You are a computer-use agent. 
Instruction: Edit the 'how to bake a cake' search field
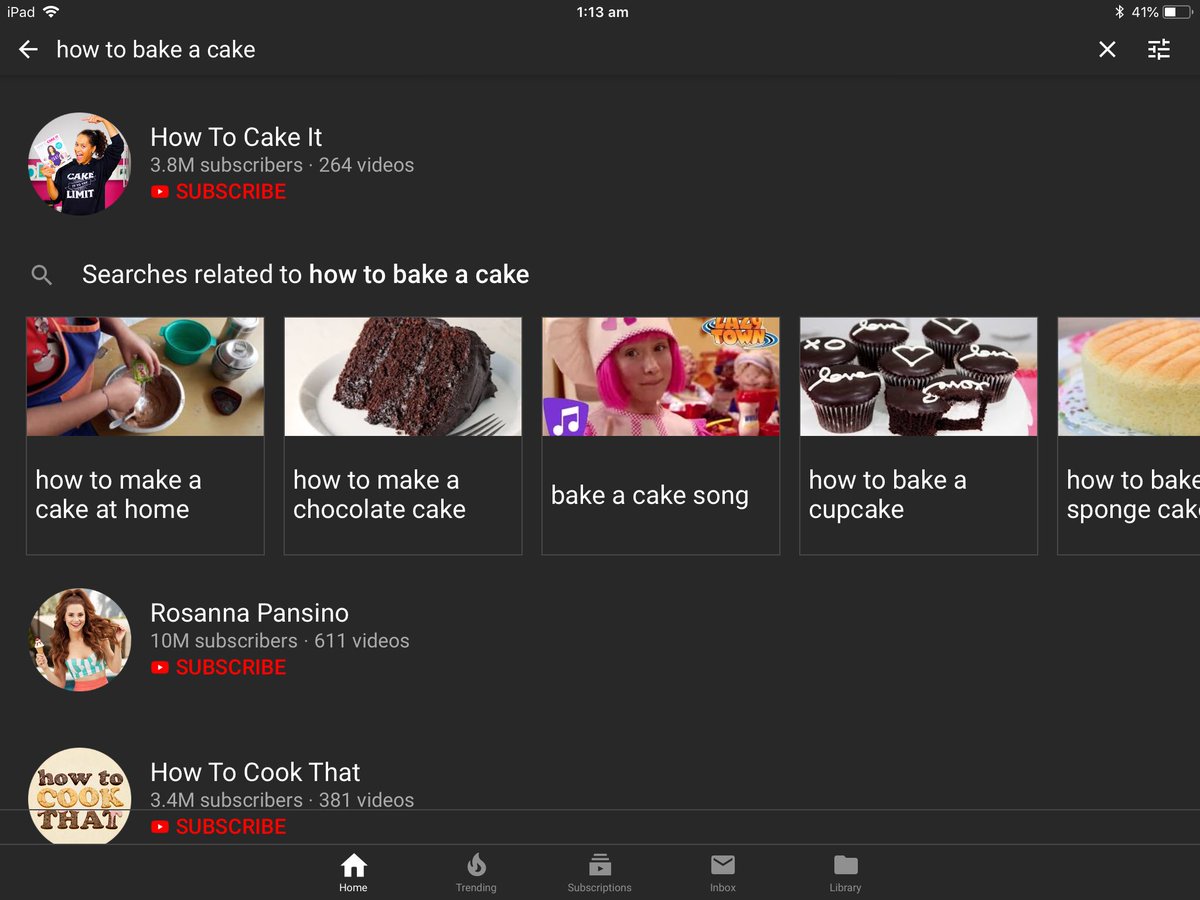pos(156,49)
